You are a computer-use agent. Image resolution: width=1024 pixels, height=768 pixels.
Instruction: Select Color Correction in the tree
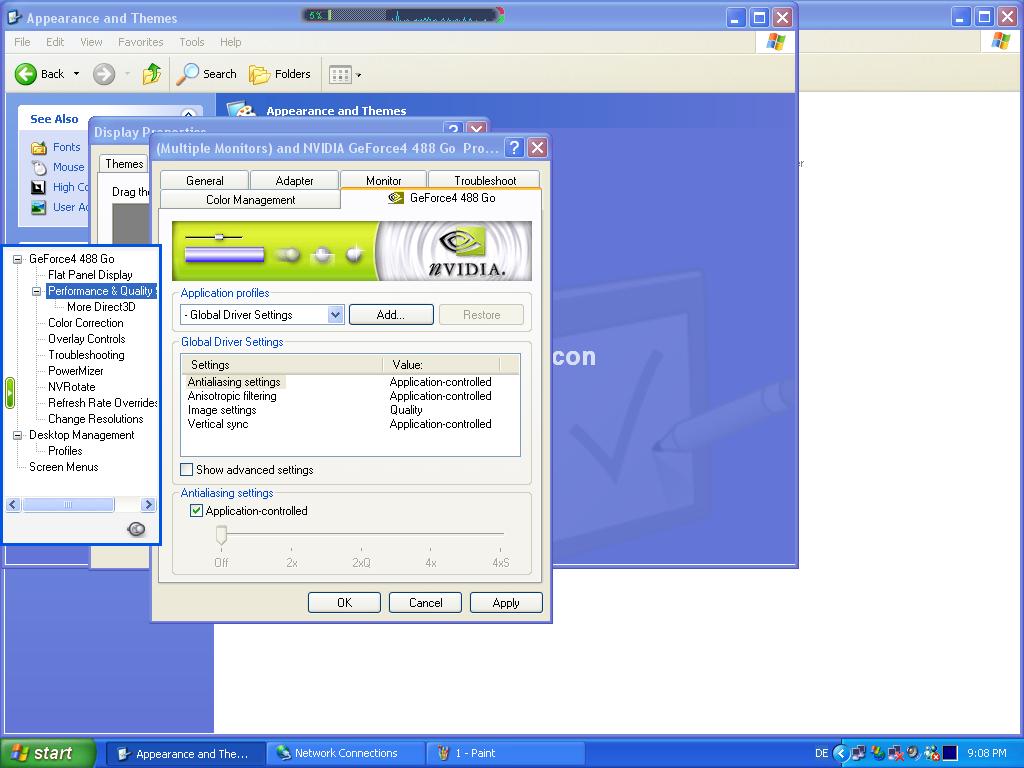[x=86, y=323]
